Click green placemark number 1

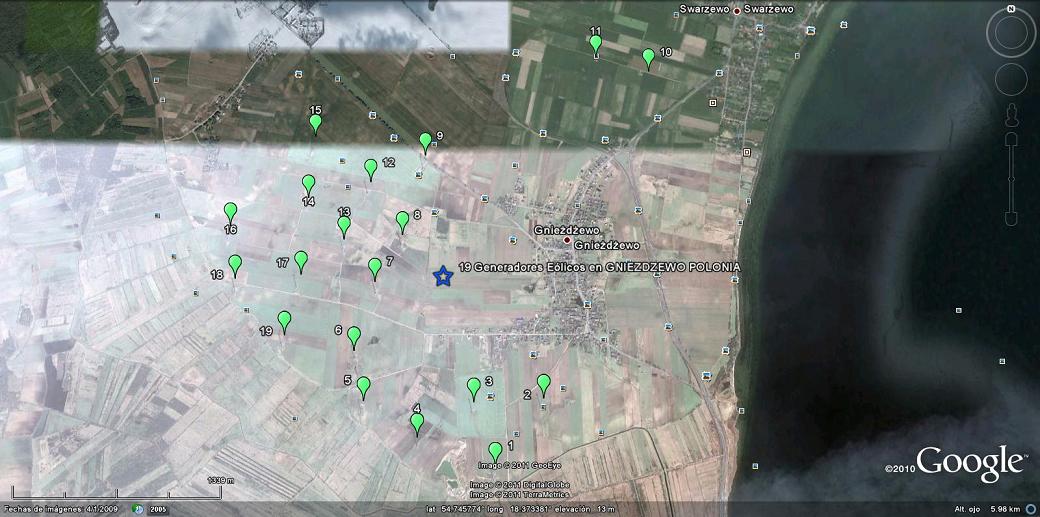click(x=495, y=452)
